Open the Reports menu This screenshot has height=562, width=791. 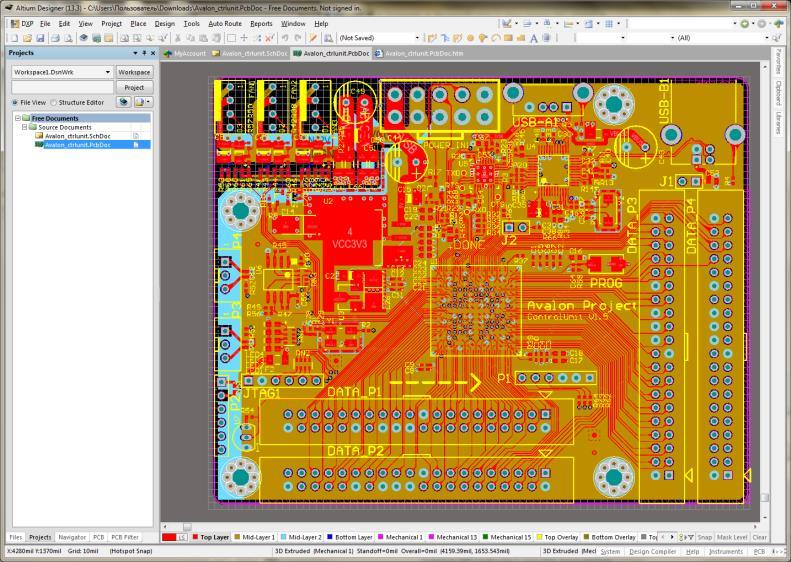tap(261, 24)
